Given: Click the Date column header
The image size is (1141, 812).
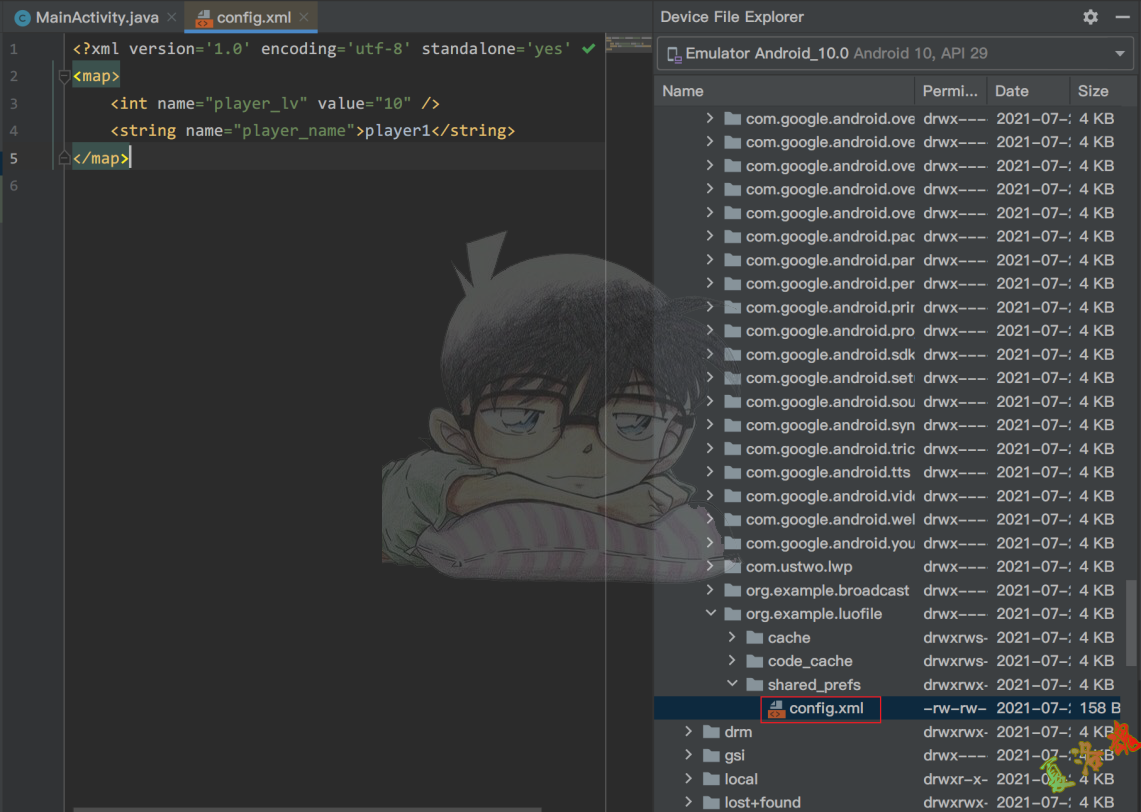Looking at the screenshot, I should click(1011, 91).
